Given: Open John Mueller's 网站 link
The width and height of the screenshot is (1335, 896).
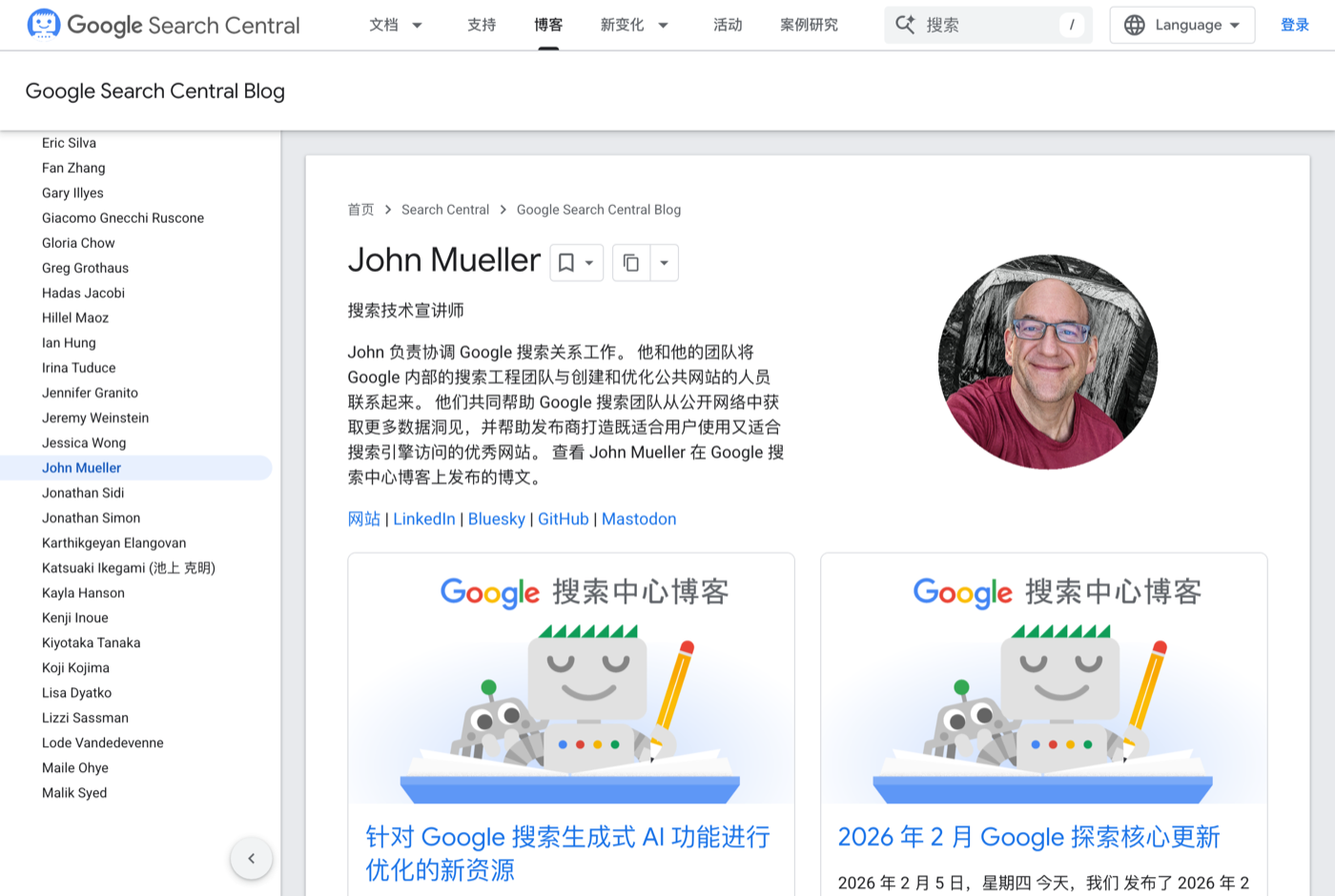Looking at the screenshot, I should click(364, 519).
